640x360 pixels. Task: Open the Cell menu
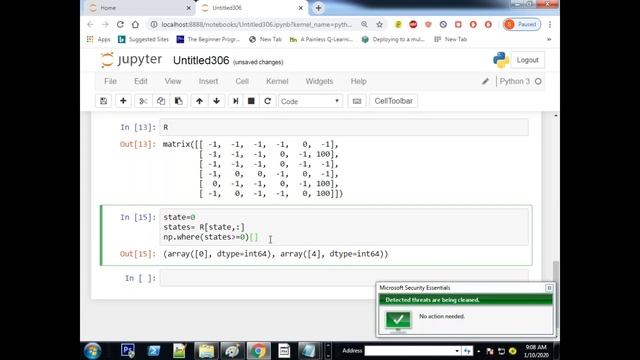pos(242,81)
